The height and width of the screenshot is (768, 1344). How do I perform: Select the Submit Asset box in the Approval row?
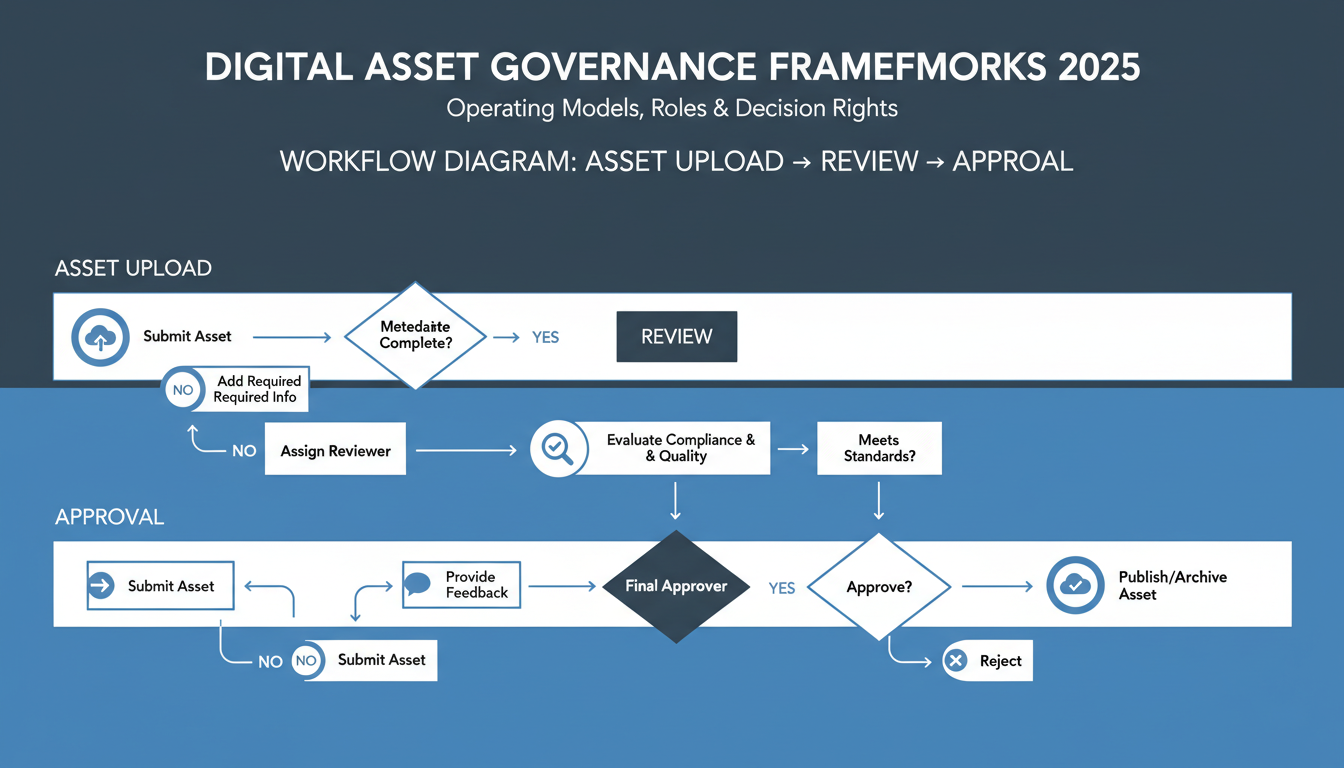coord(160,585)
